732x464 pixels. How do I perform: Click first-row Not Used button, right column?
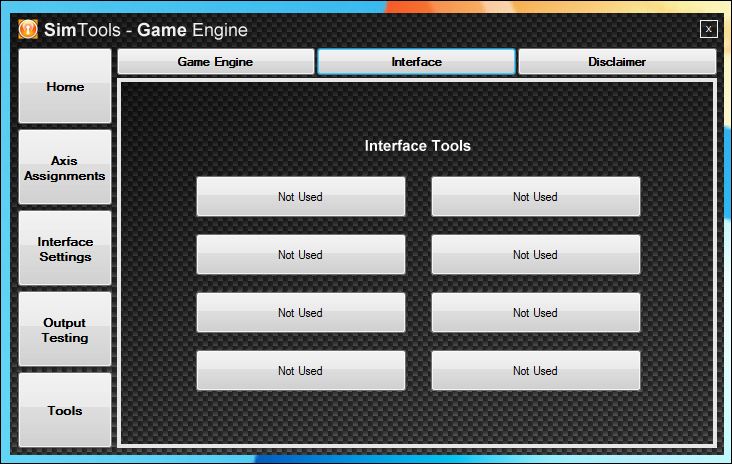click(x=535, y=197)
